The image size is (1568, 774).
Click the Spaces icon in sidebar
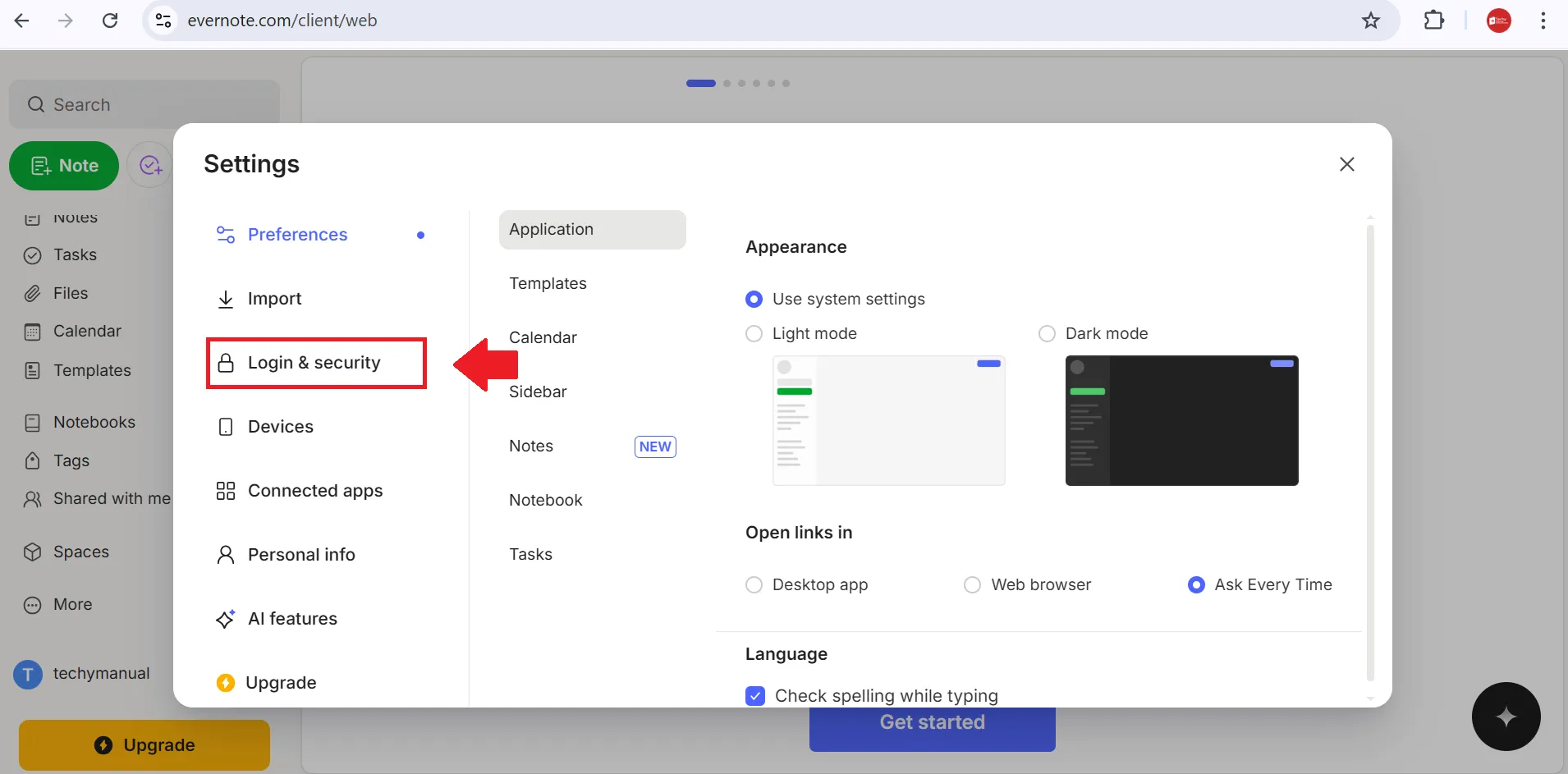pyautogui.click(x=32, y=552)
